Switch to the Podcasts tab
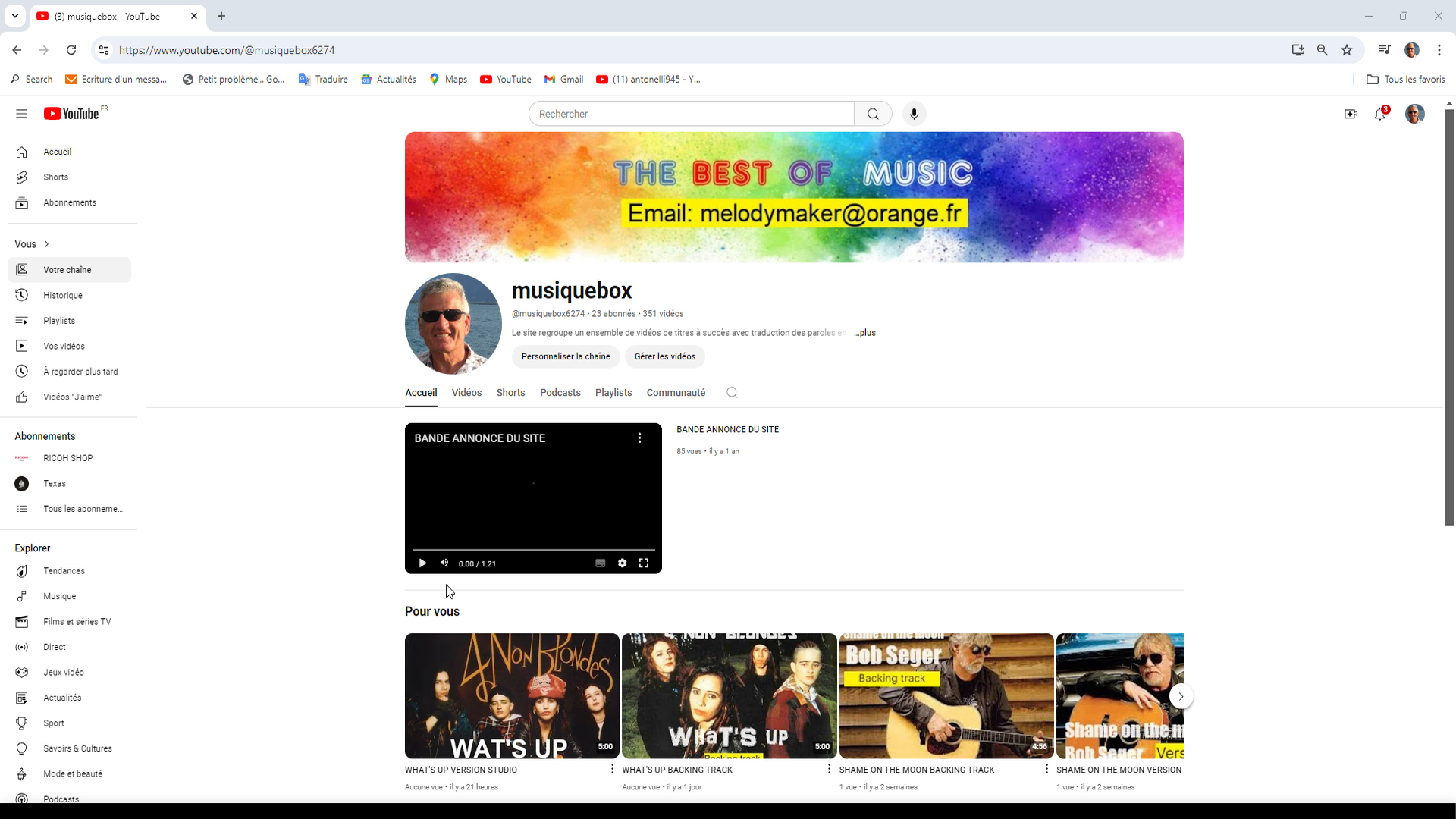Viewport: 1456px width, 819px height. [560, 393]
